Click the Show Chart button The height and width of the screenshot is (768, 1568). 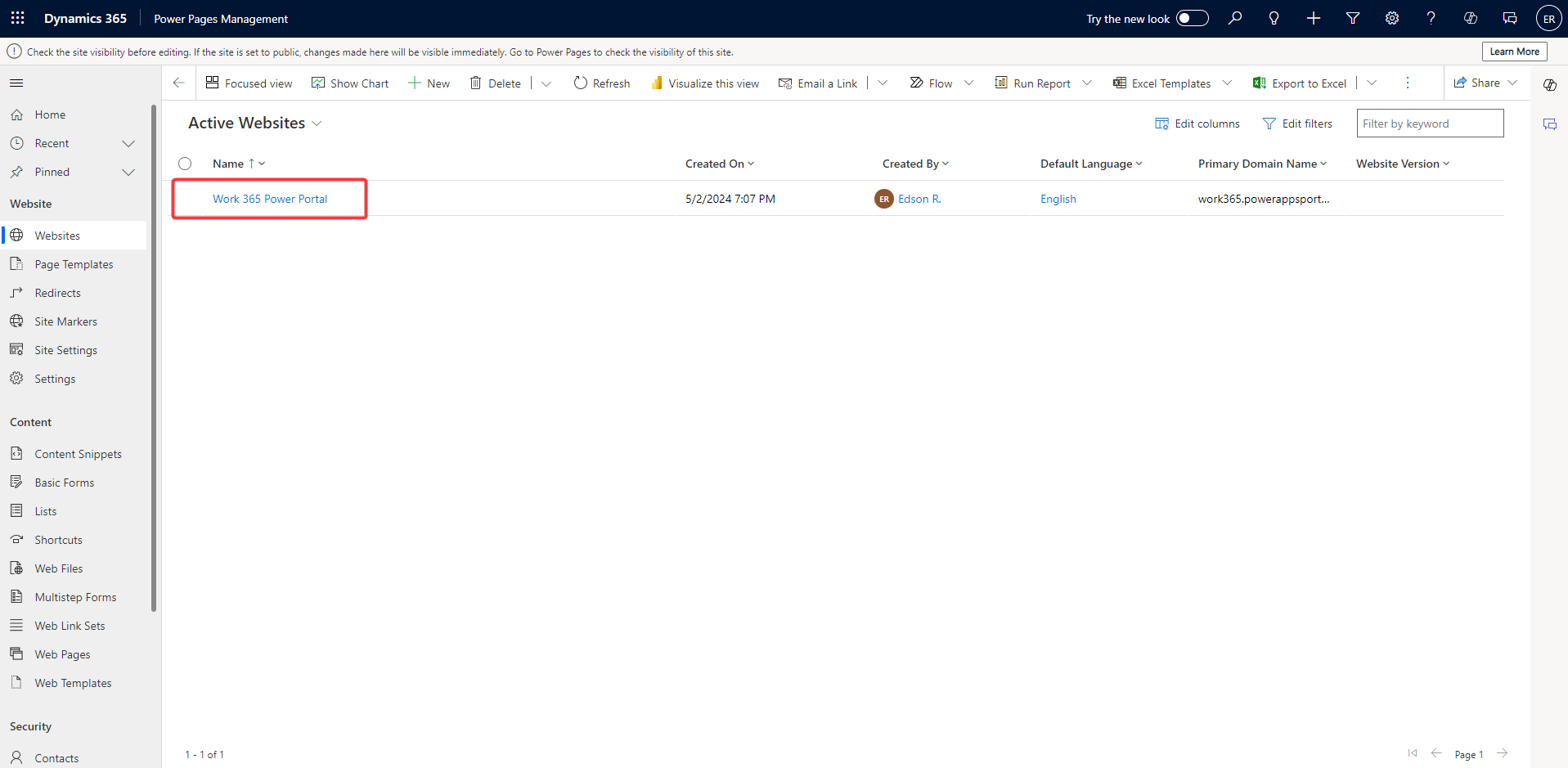350,83
